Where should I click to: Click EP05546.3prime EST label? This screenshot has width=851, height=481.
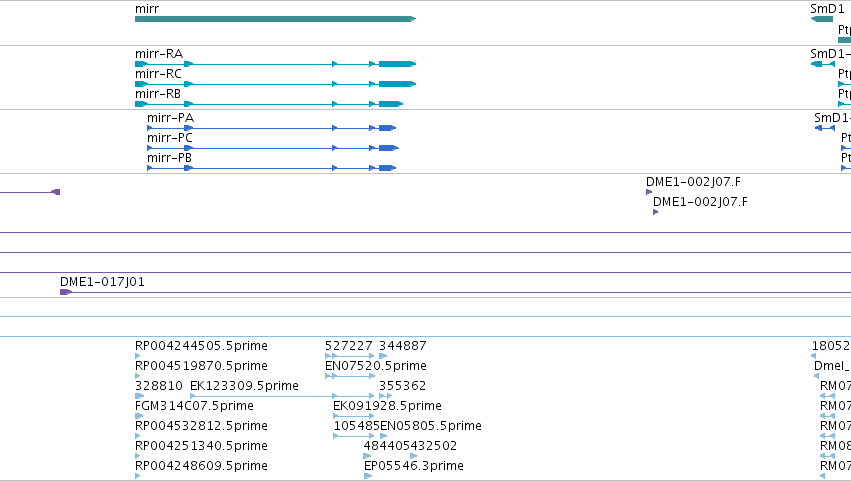point(414,466)
